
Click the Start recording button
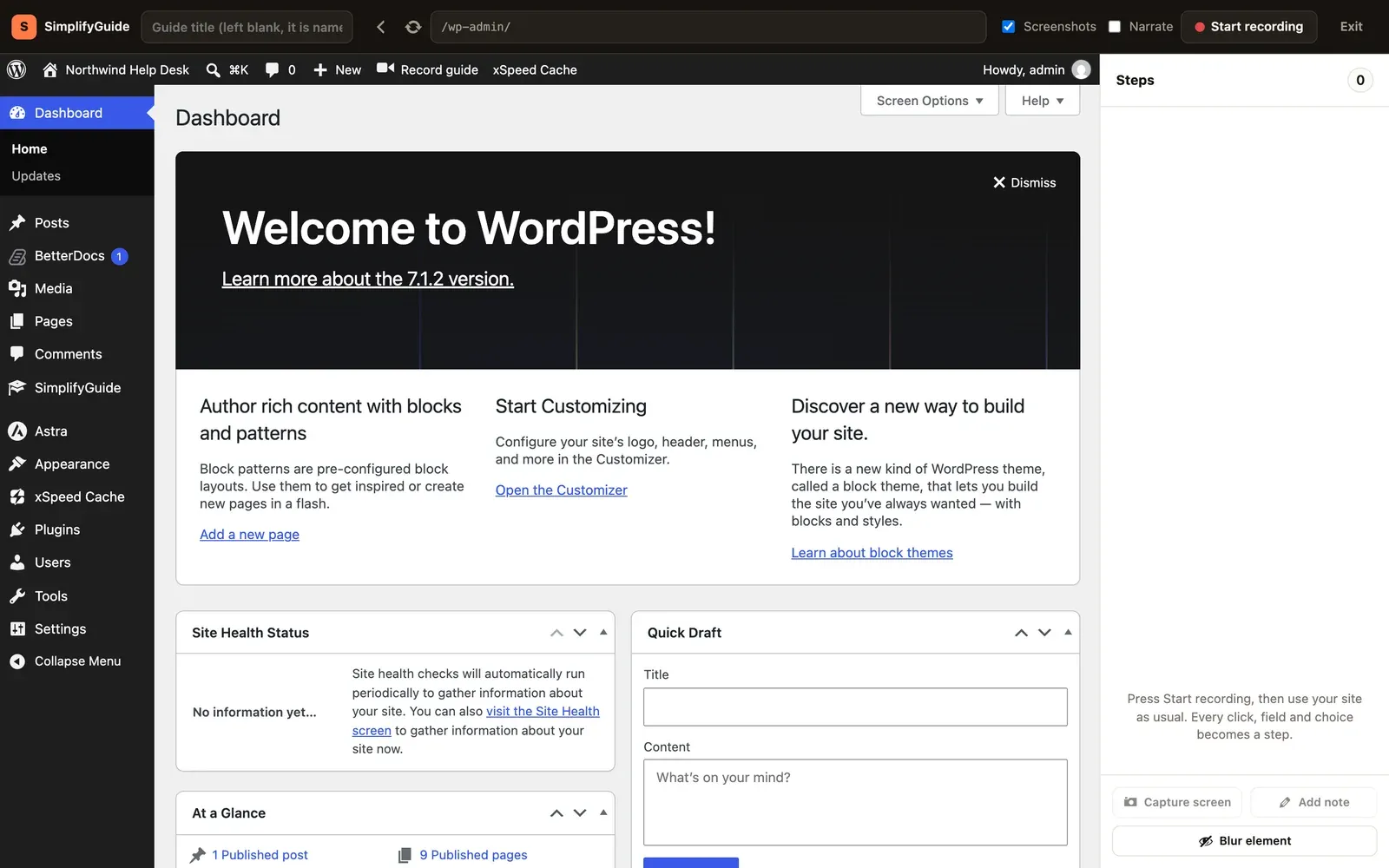click(x=1248, y=27)
